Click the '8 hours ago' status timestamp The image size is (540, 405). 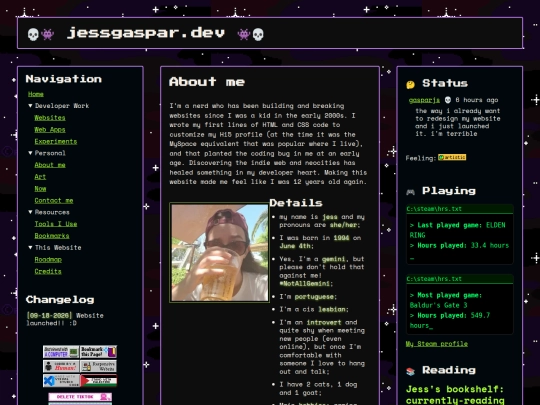[x=477, y=100]
